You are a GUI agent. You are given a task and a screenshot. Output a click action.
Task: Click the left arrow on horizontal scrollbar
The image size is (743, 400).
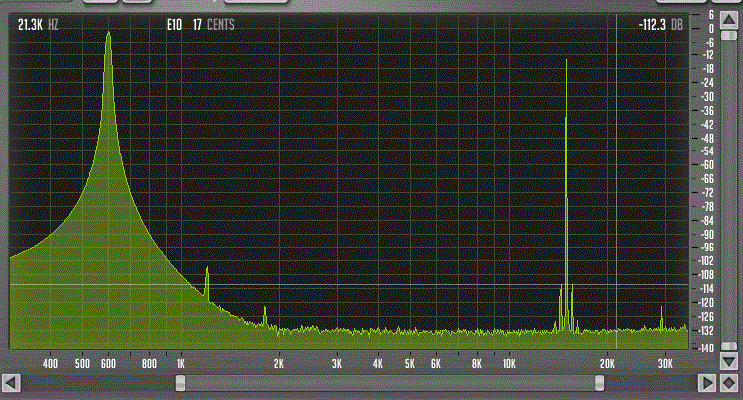11,383
